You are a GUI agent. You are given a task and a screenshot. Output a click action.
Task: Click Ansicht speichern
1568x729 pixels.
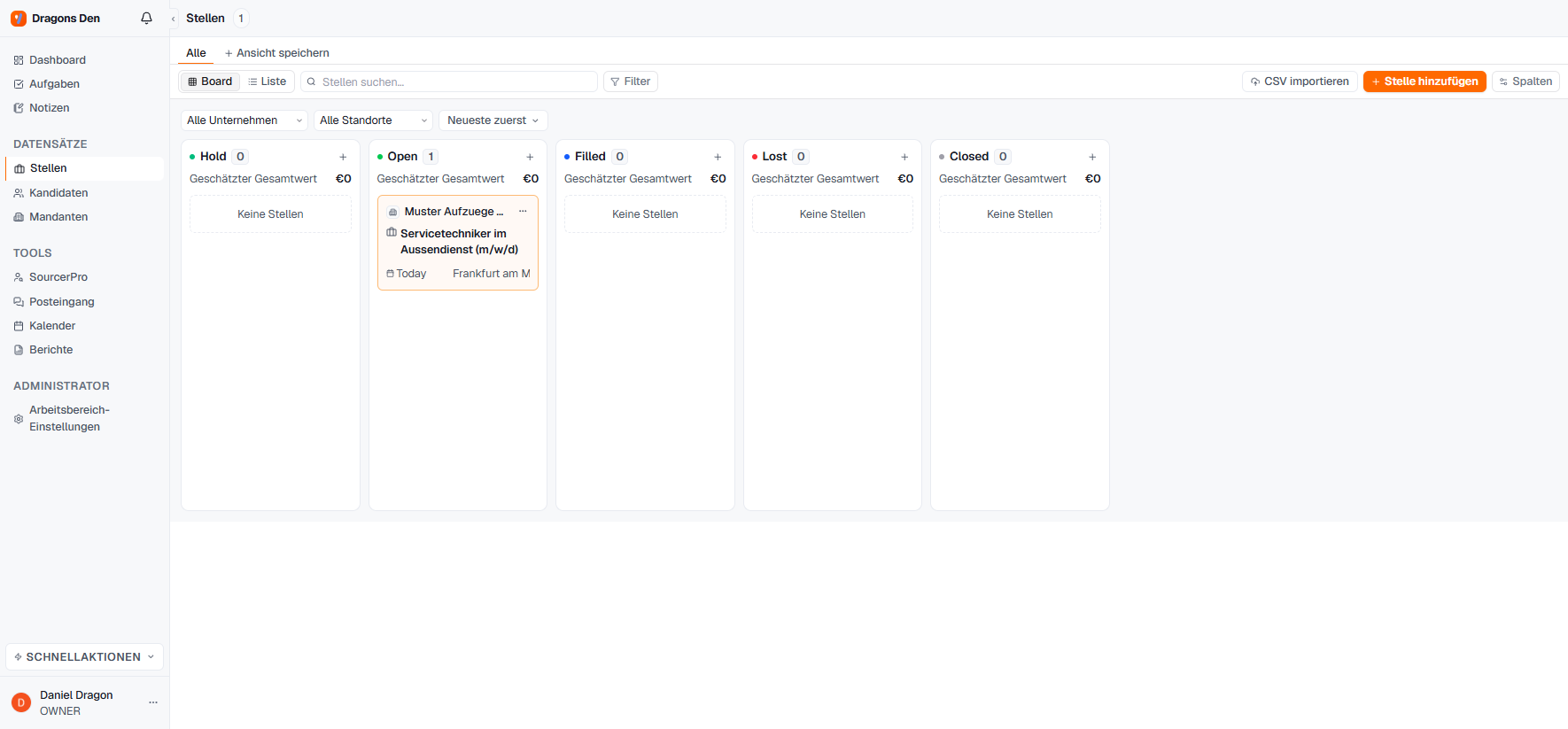tap(276, 53)
